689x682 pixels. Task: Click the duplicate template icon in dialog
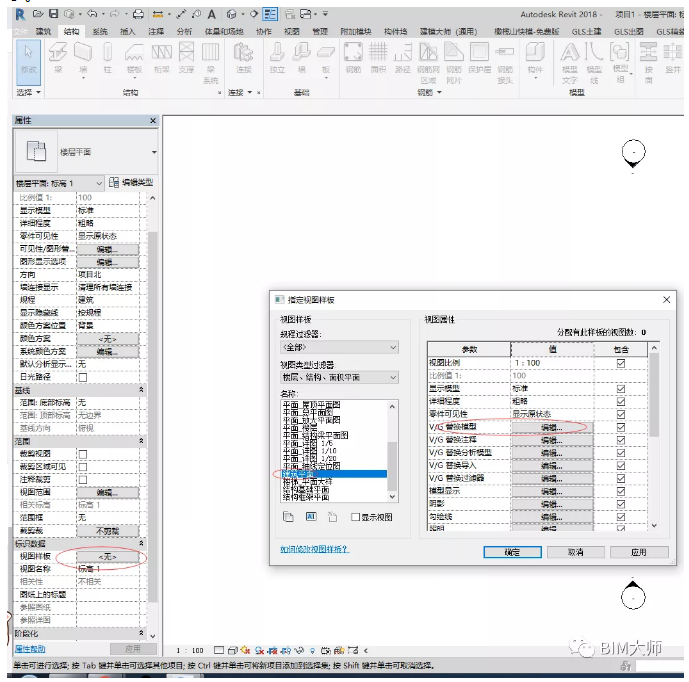[x=288, y=517]
